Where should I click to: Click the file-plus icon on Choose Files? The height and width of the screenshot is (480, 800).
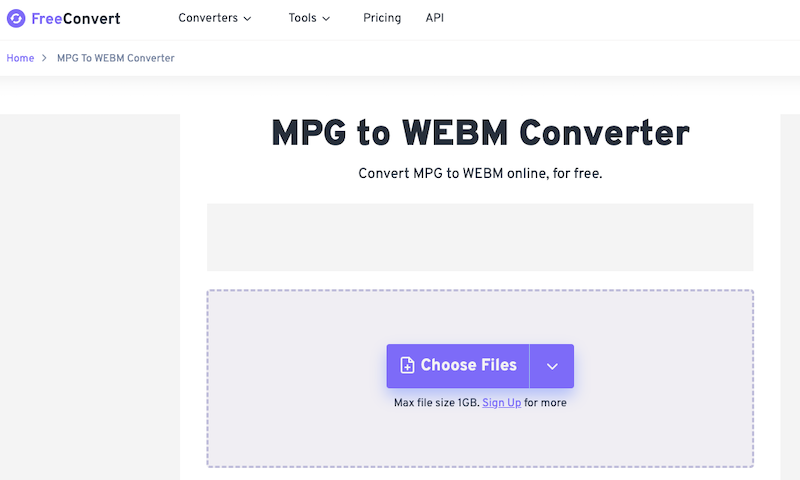click(407, 366)
